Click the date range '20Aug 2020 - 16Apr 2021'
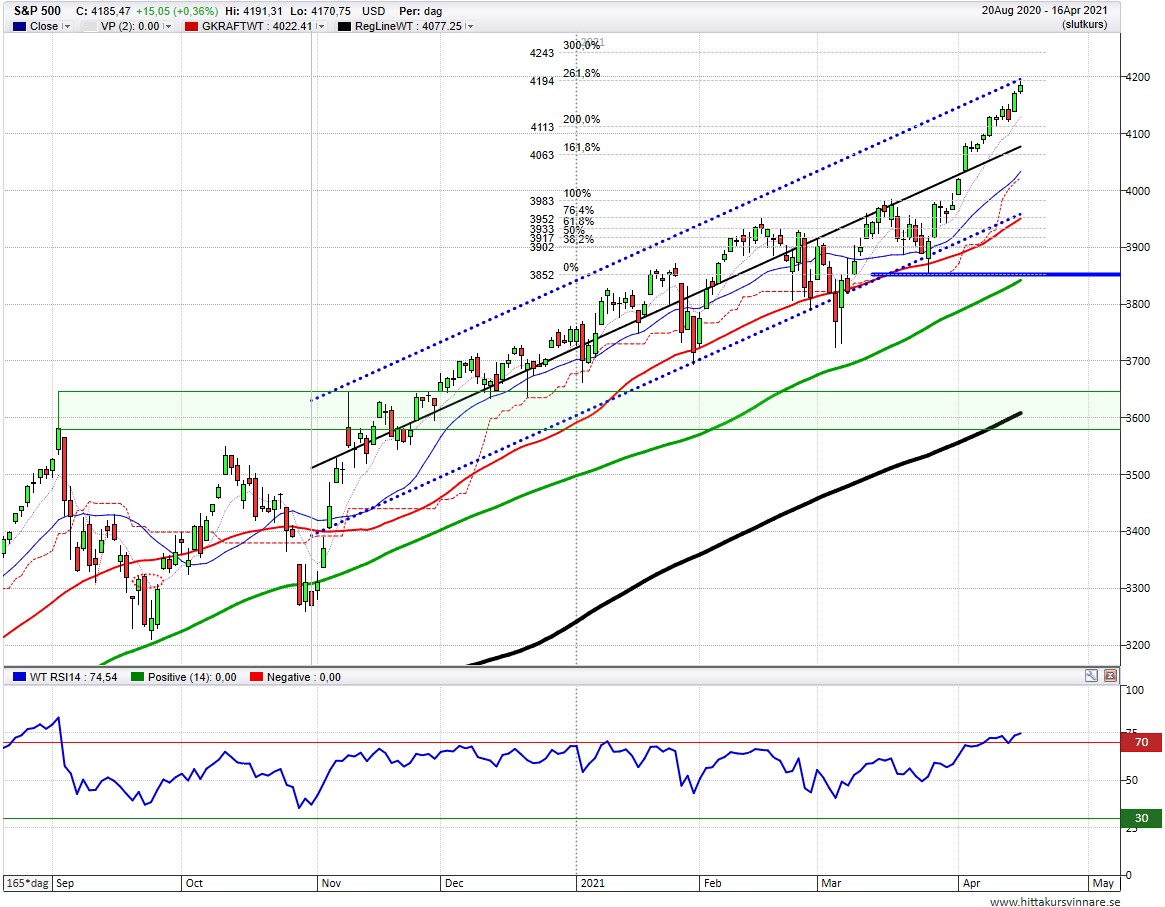This screenshot has width=1165, height=907. [1045, 10]
